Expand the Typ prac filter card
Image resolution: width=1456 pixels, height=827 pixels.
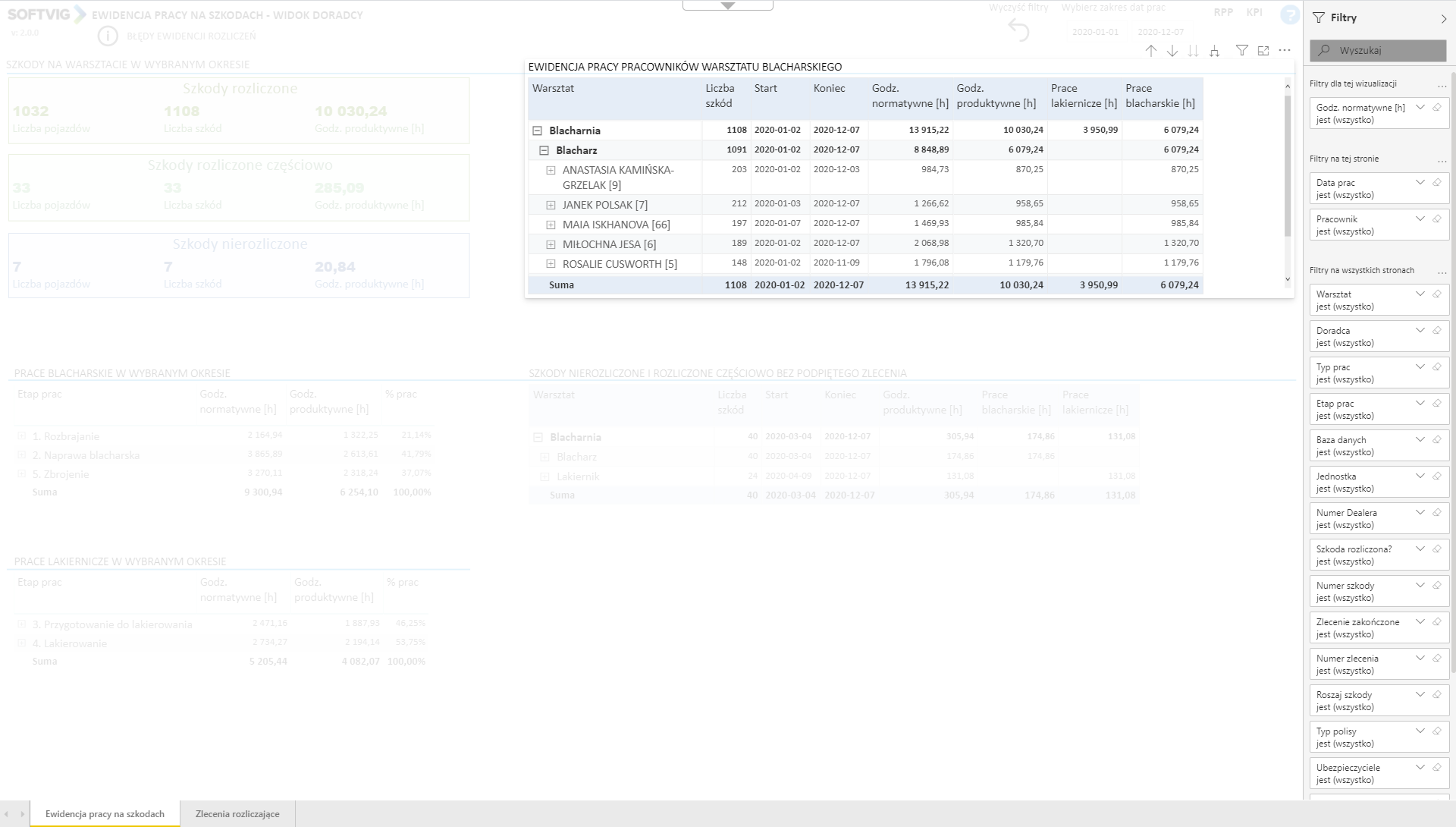pos(1420,367)
